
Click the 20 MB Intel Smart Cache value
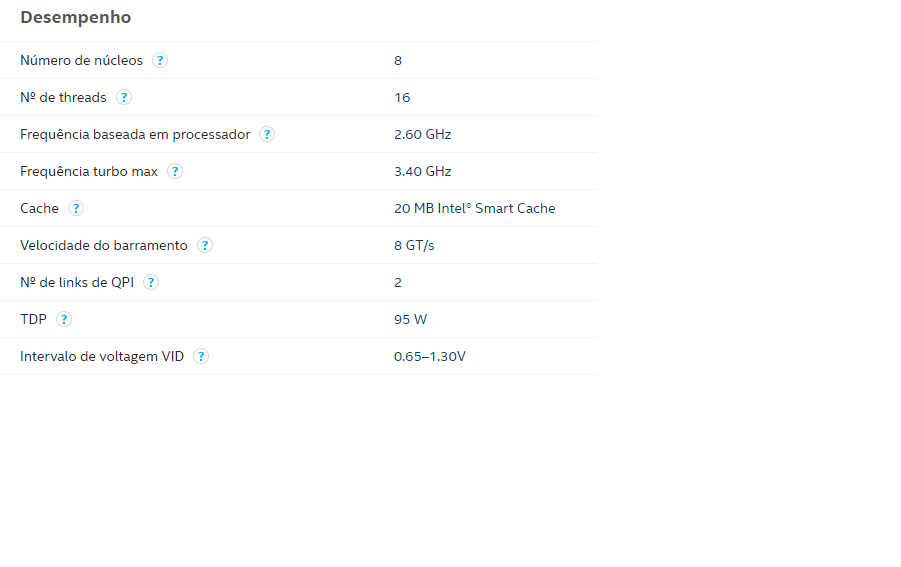(475, 208)
